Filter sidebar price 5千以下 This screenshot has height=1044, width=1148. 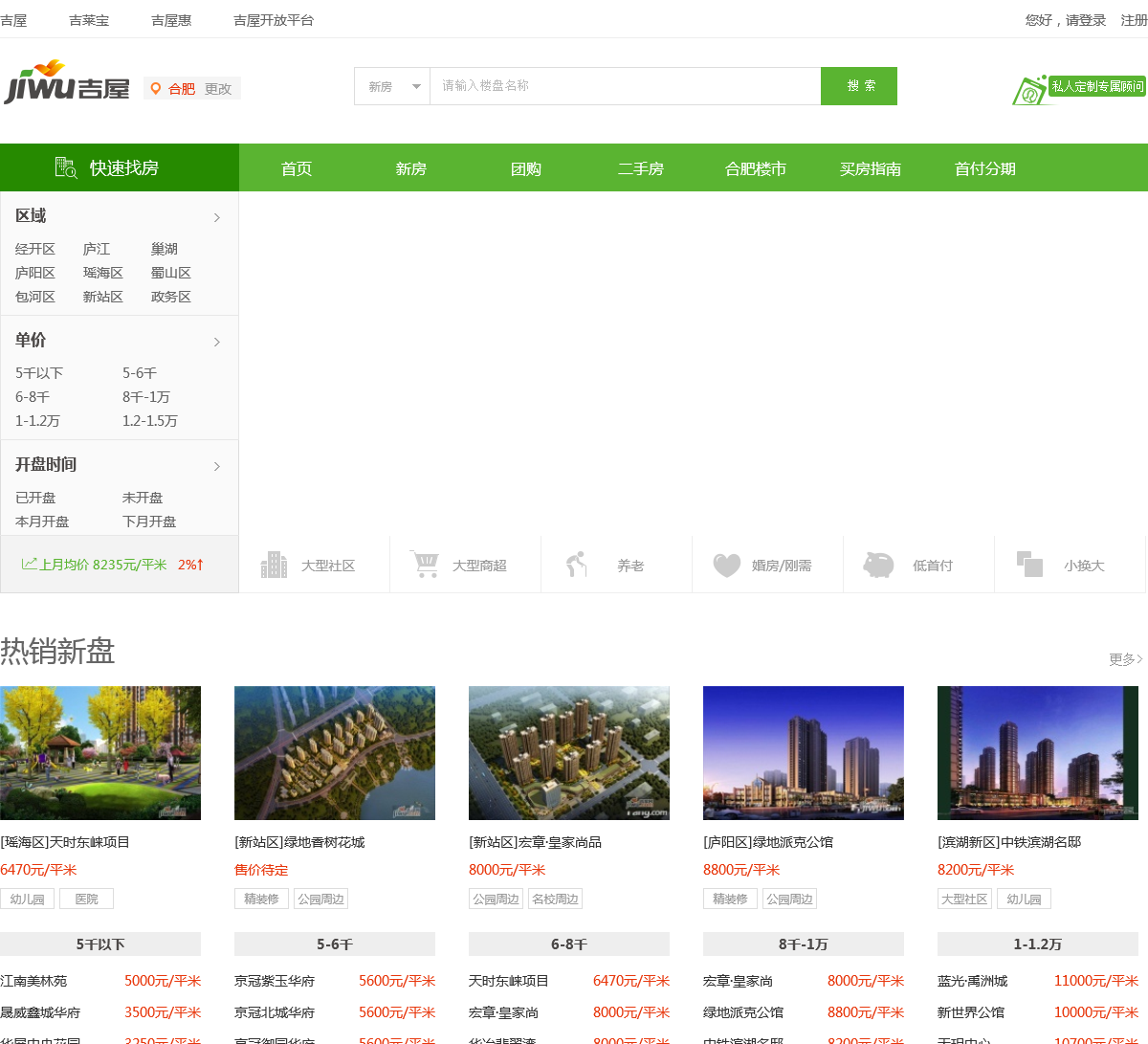pos(39,373)
